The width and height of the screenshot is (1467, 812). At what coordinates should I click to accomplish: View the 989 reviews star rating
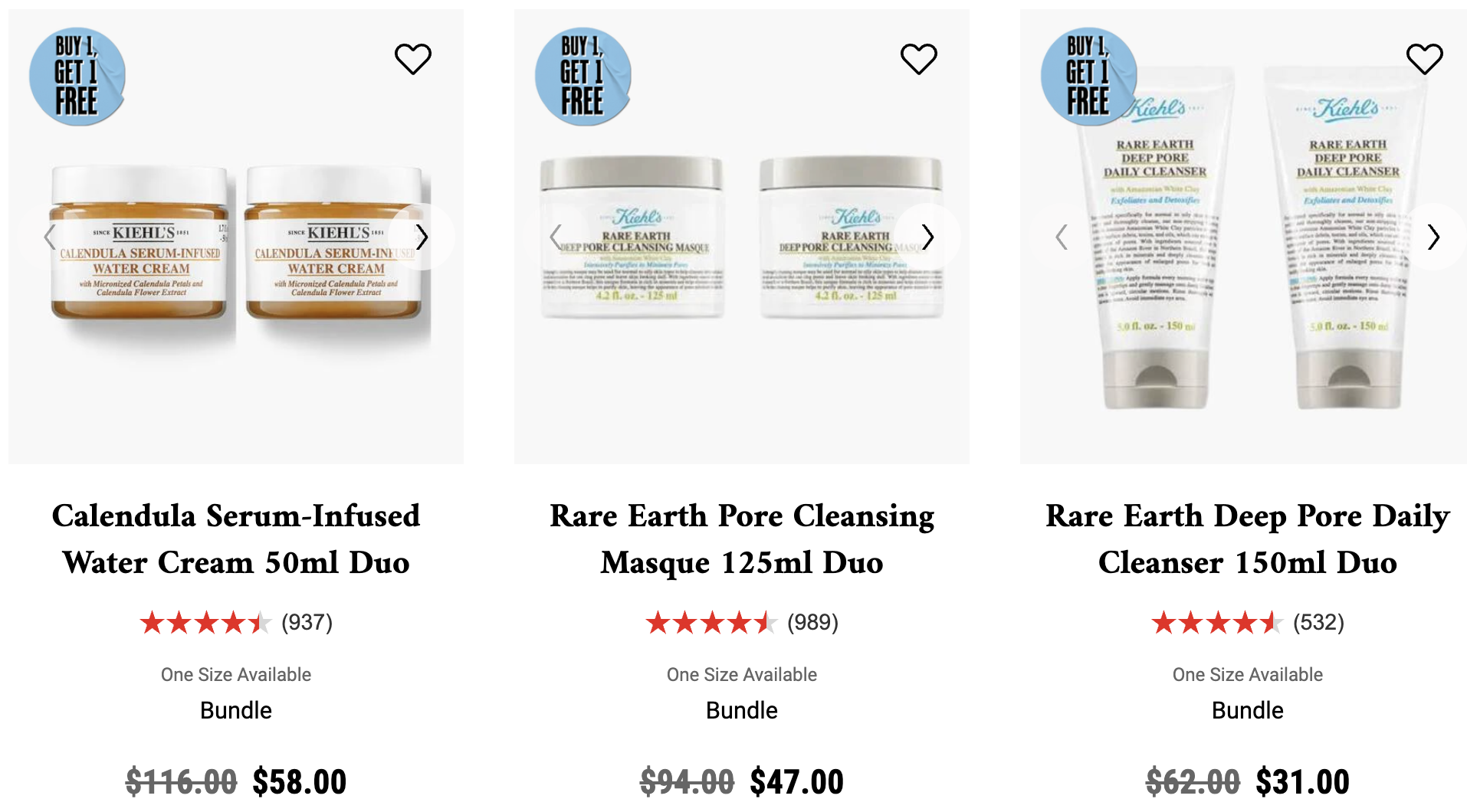(x=742, y=622)
